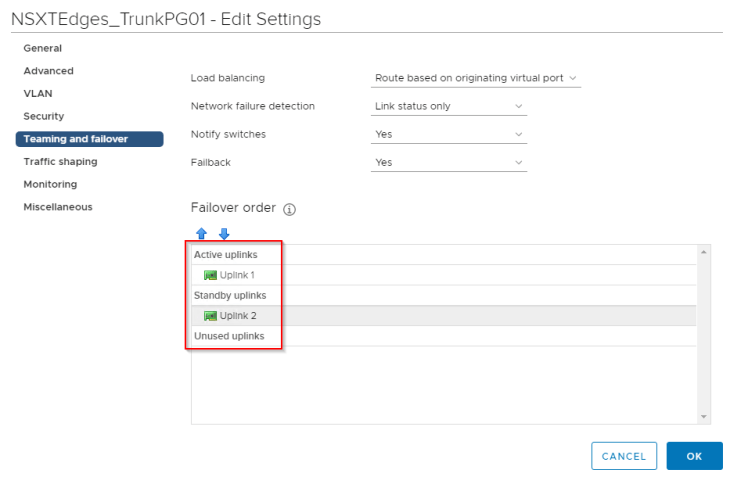Click the move down arrow icon
Viewport: 730px width, 477px height.
click(x=224, y=234)
